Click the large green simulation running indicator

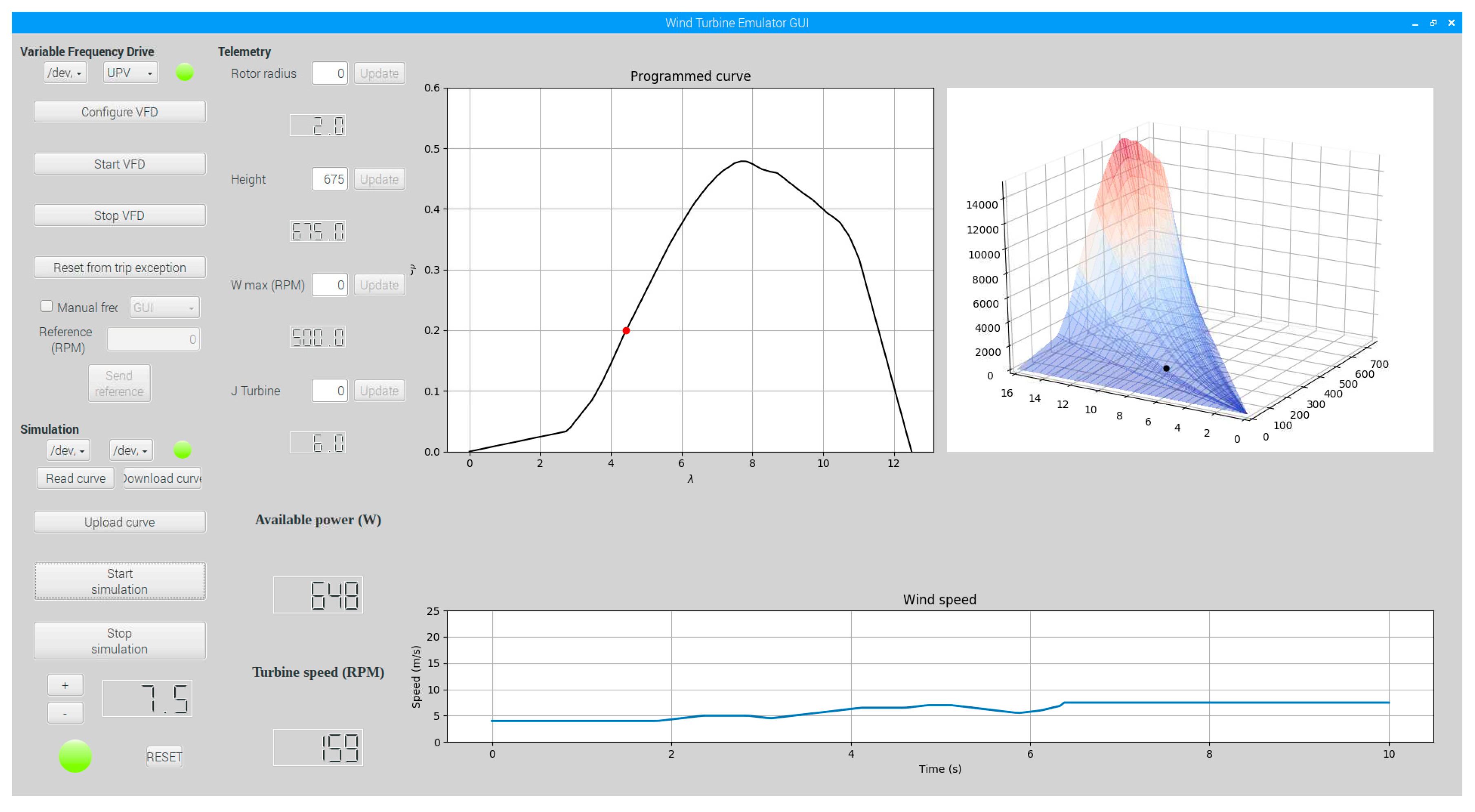(x=75, y=756)
